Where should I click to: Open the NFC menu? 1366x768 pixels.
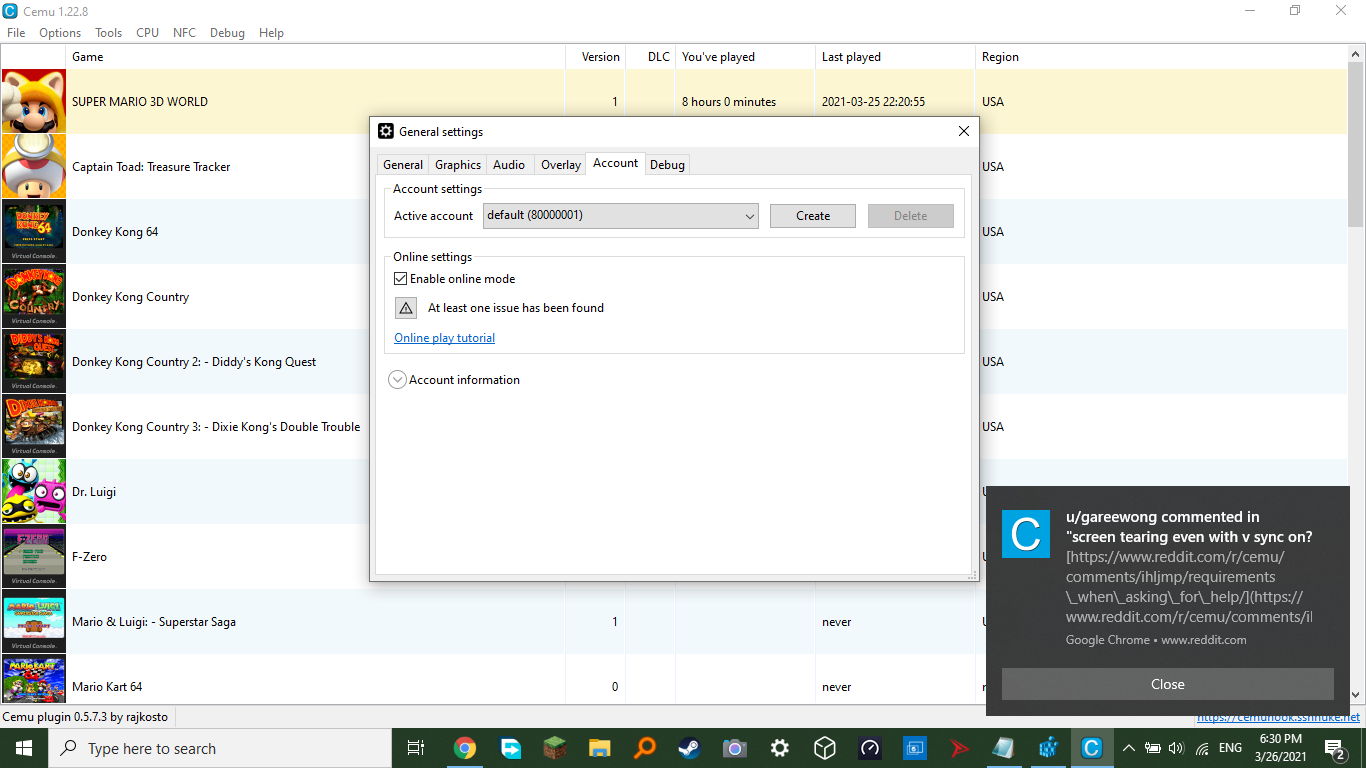coord(184,33)
